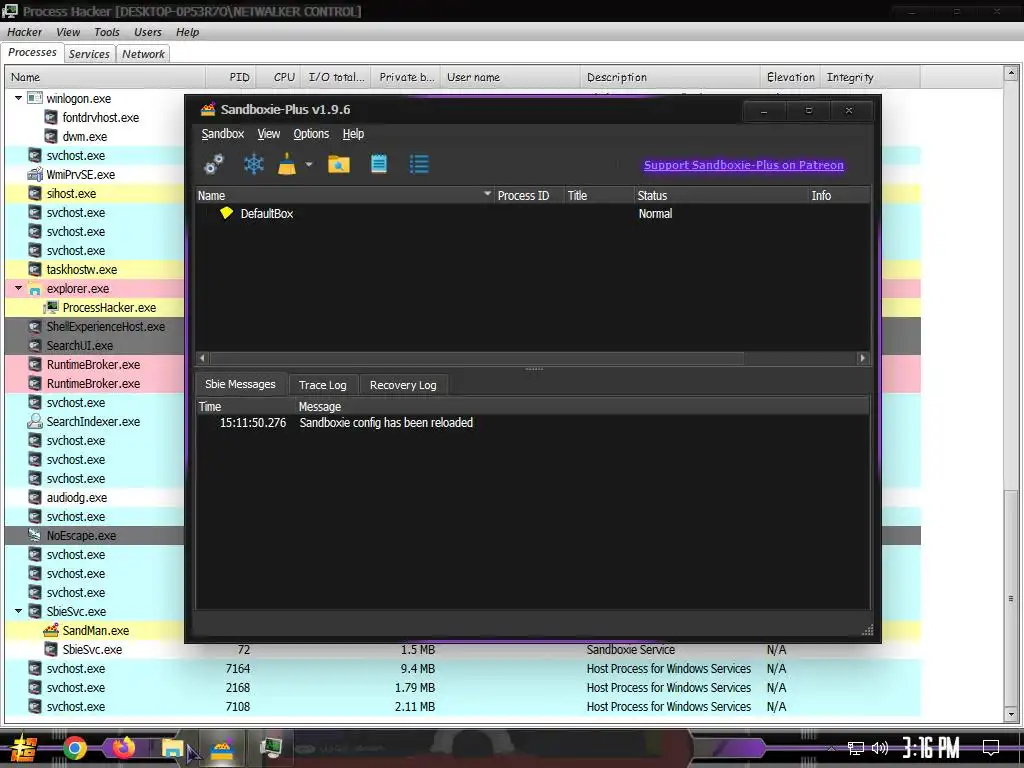1024x768 pixels.
Task: Click the ProcessHacker.exe process icon
Action: coord(51,308)
